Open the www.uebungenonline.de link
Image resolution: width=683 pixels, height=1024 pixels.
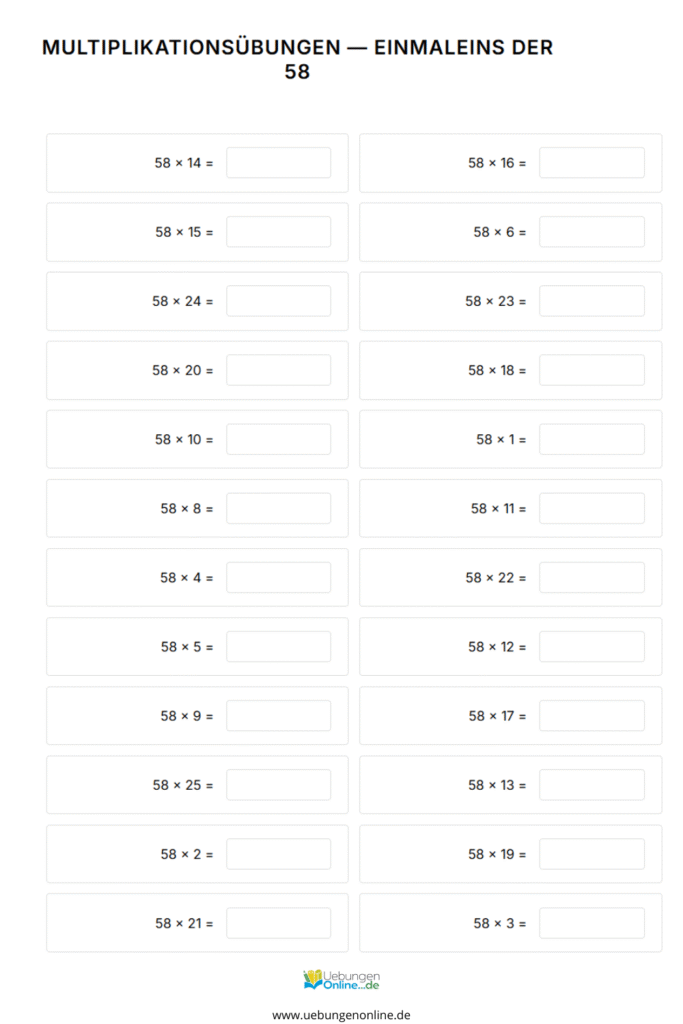341,1014
